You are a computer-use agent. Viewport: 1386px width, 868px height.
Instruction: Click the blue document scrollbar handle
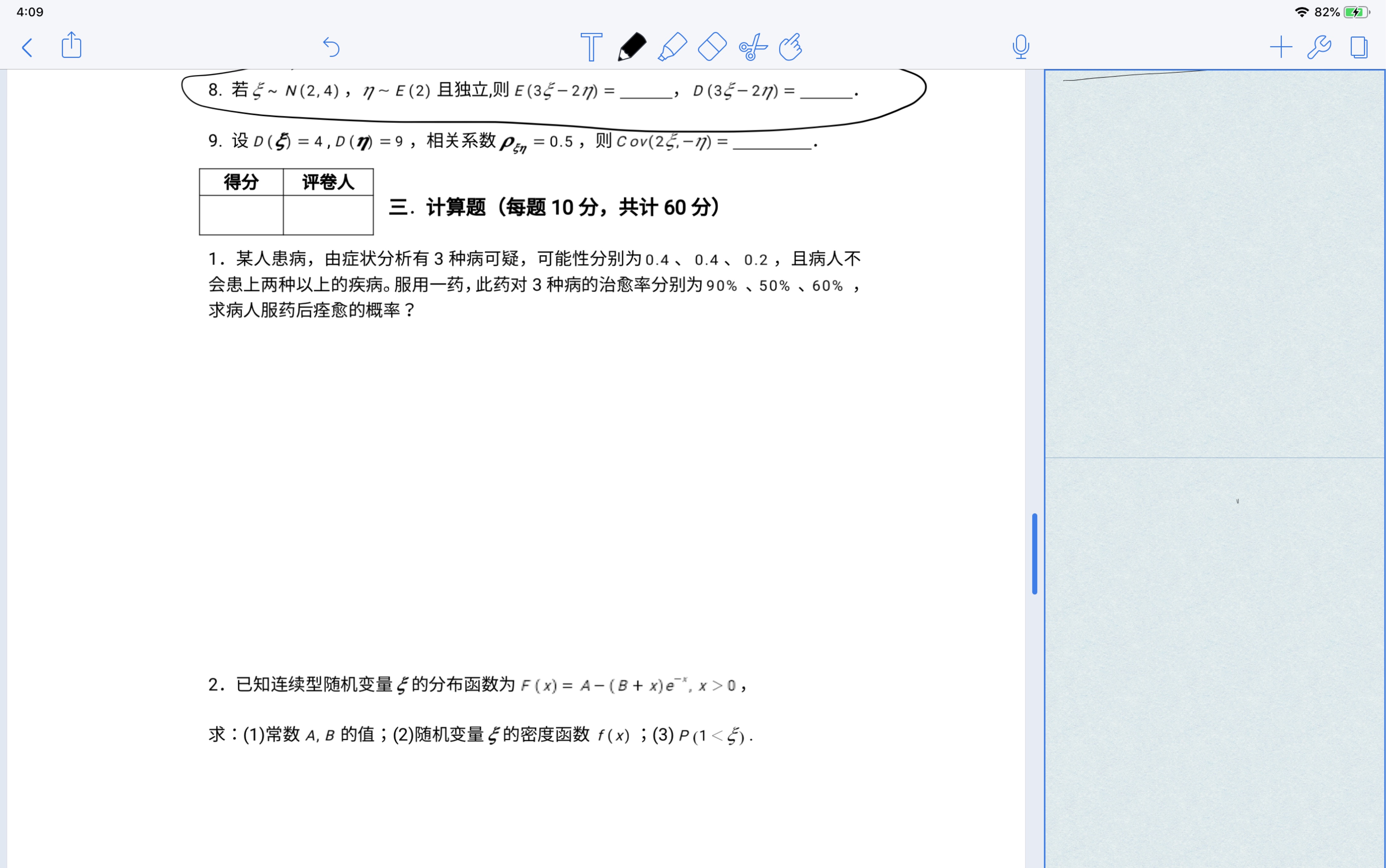[x=1034, y=554]
